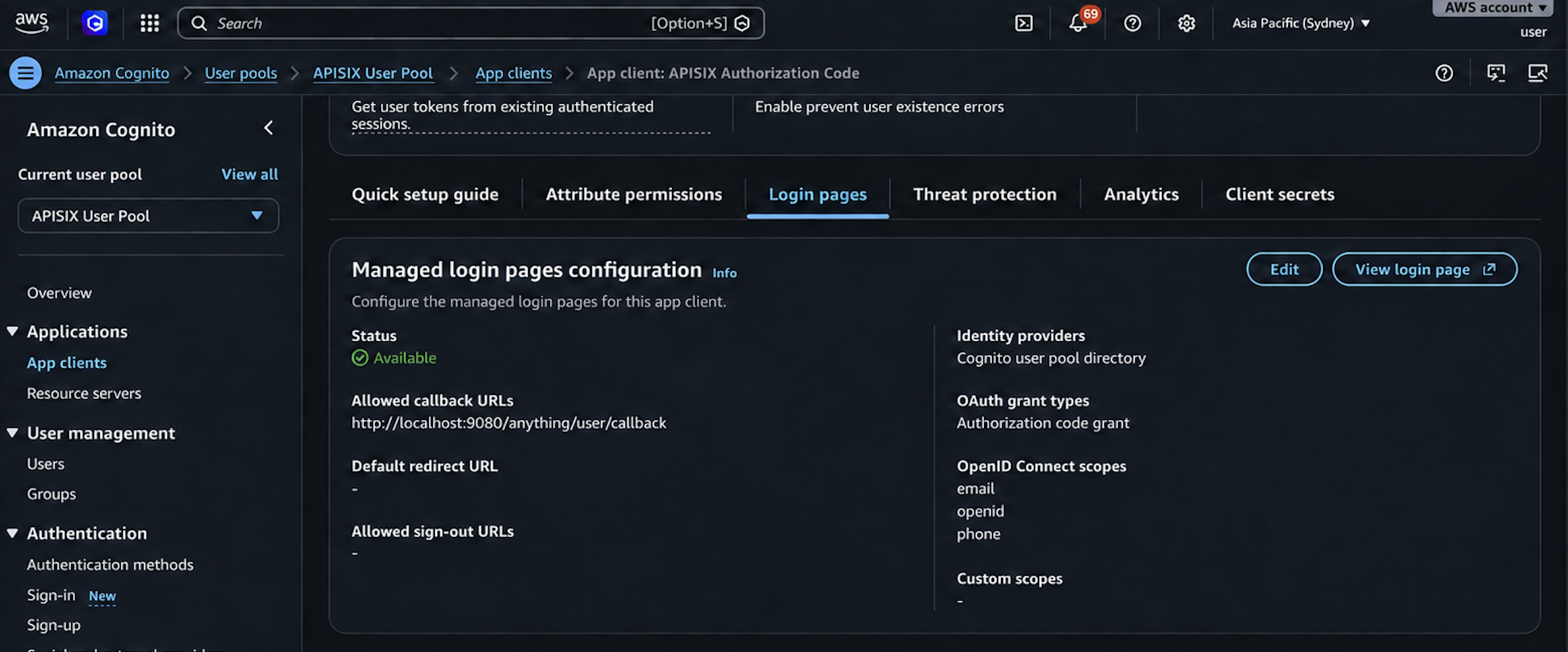Open notifications bell with 69 badge
The image size is (1568, 652).
[x=1079, y=23]
